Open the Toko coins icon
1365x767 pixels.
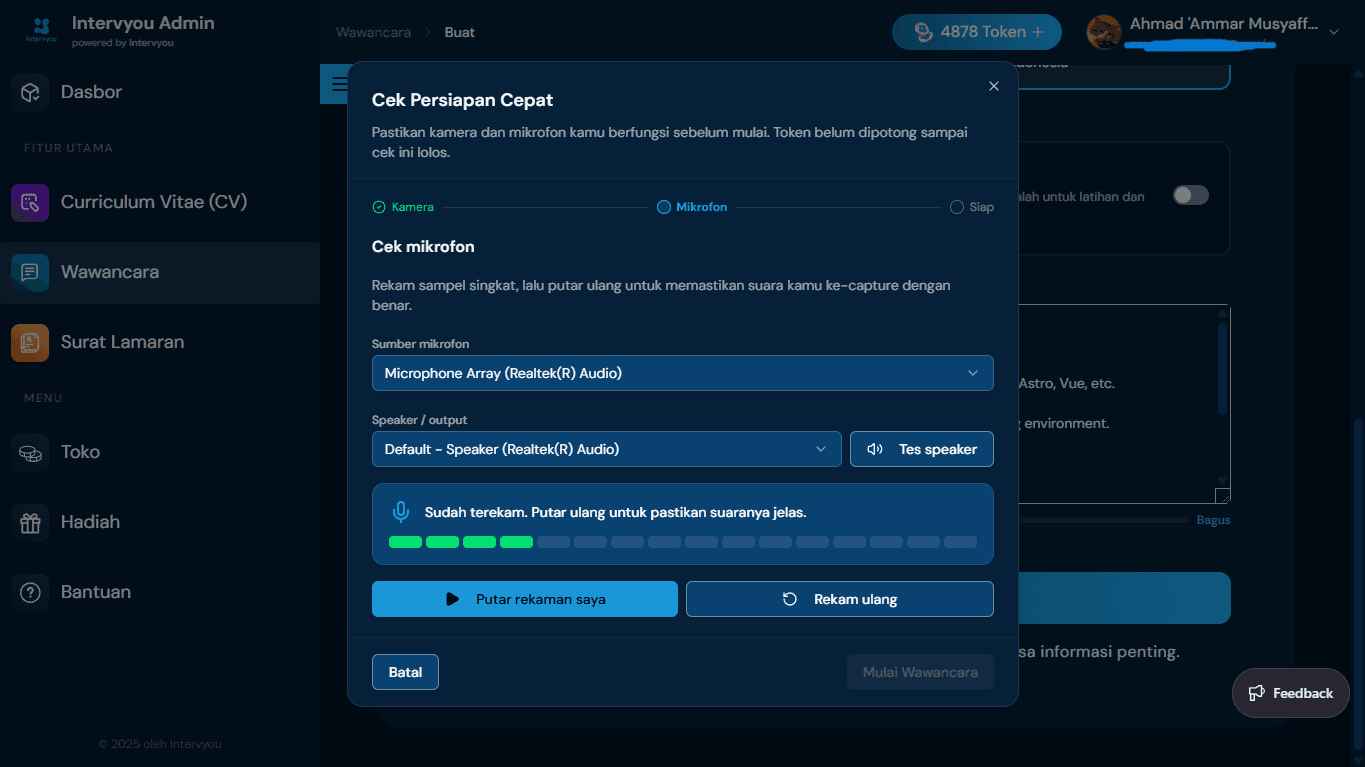pos(30,452)
